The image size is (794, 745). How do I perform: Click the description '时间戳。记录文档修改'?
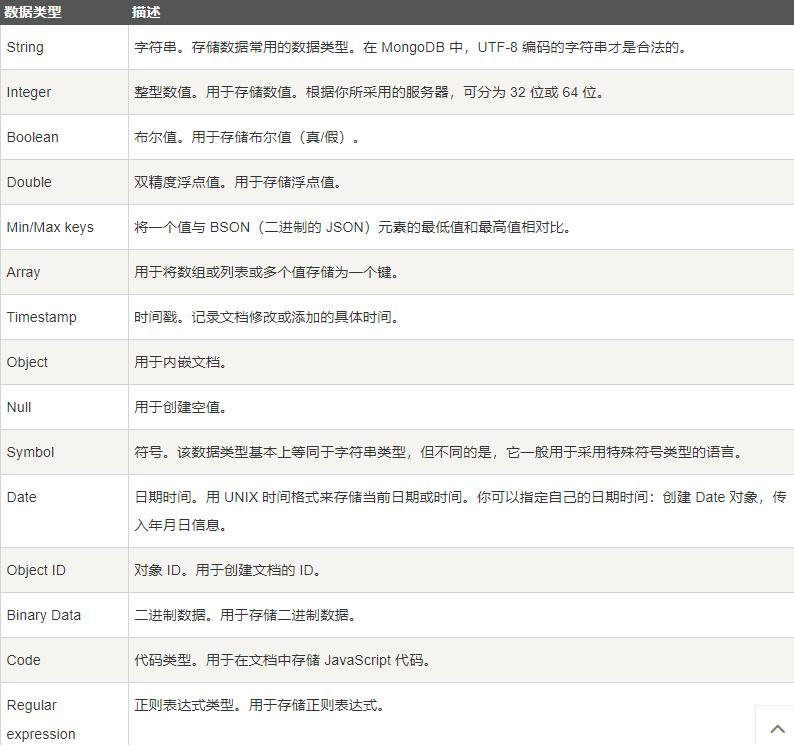266,318
